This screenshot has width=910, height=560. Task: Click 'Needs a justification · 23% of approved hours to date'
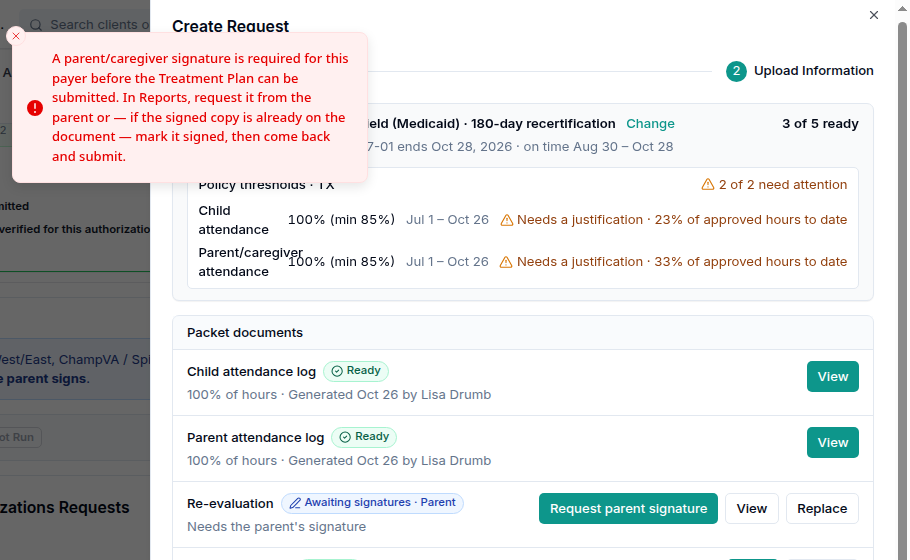682,220
